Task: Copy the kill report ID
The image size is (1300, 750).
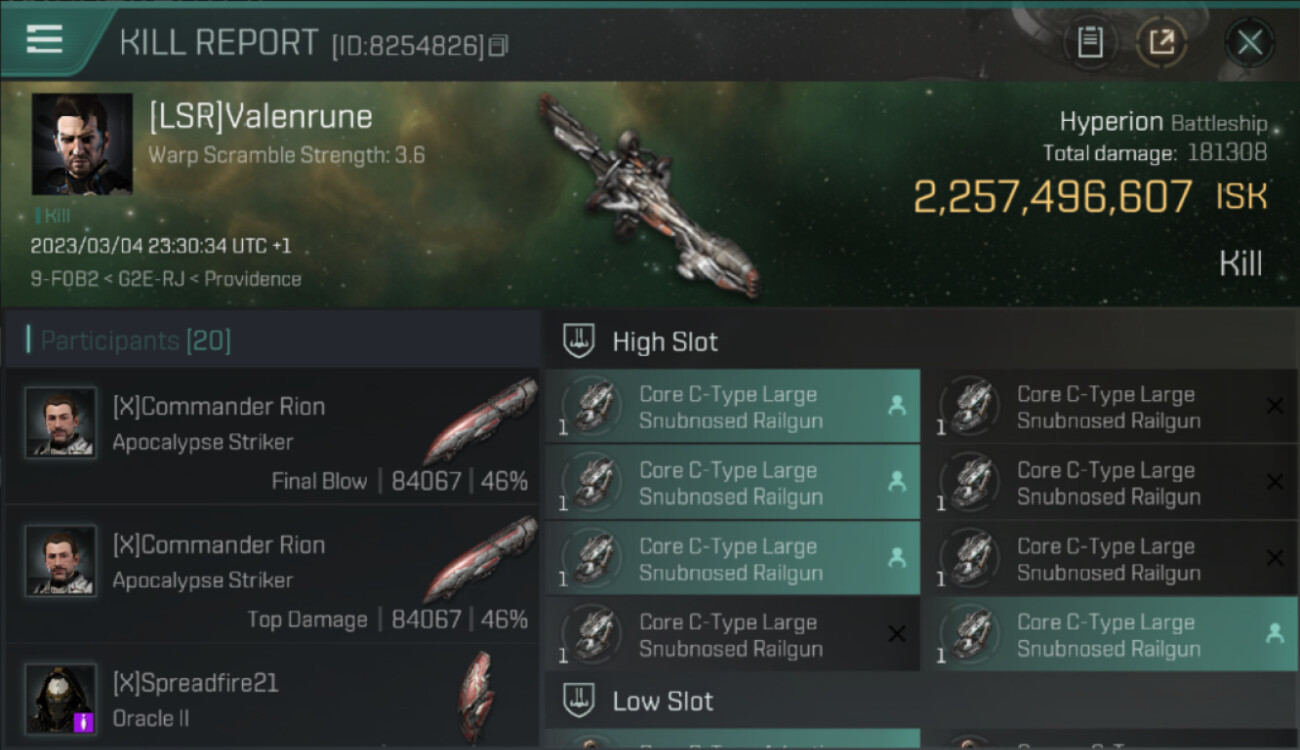Action: click(498, 46)
